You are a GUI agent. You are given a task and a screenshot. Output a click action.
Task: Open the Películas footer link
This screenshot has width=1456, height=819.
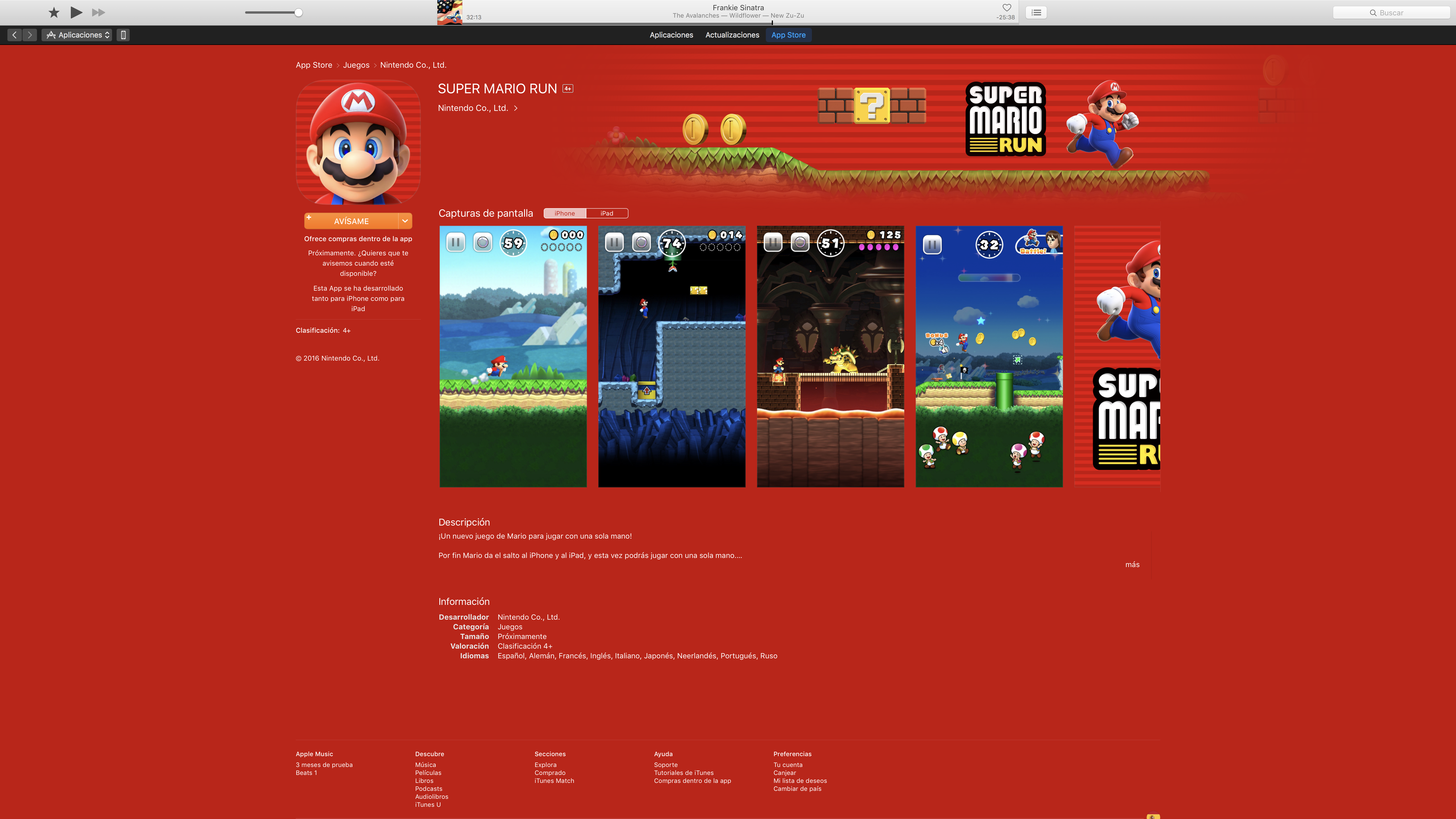(428, 773)
